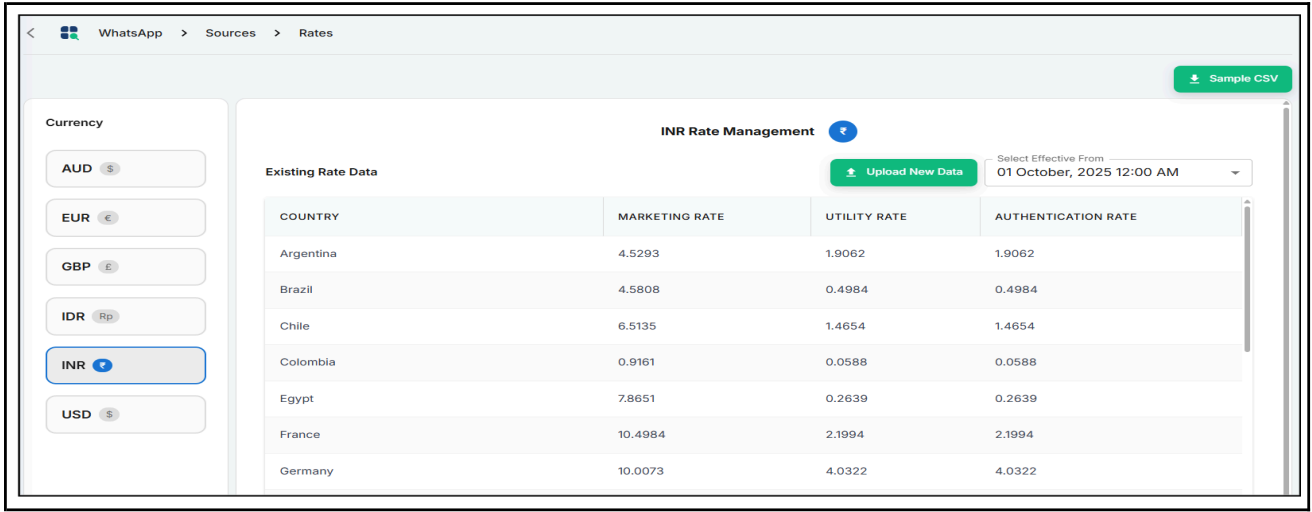The height and width of the screenshot is (512, 1312).
Task: Click Egypt's authentication rate value
Action: click(x=1016, y=398)
